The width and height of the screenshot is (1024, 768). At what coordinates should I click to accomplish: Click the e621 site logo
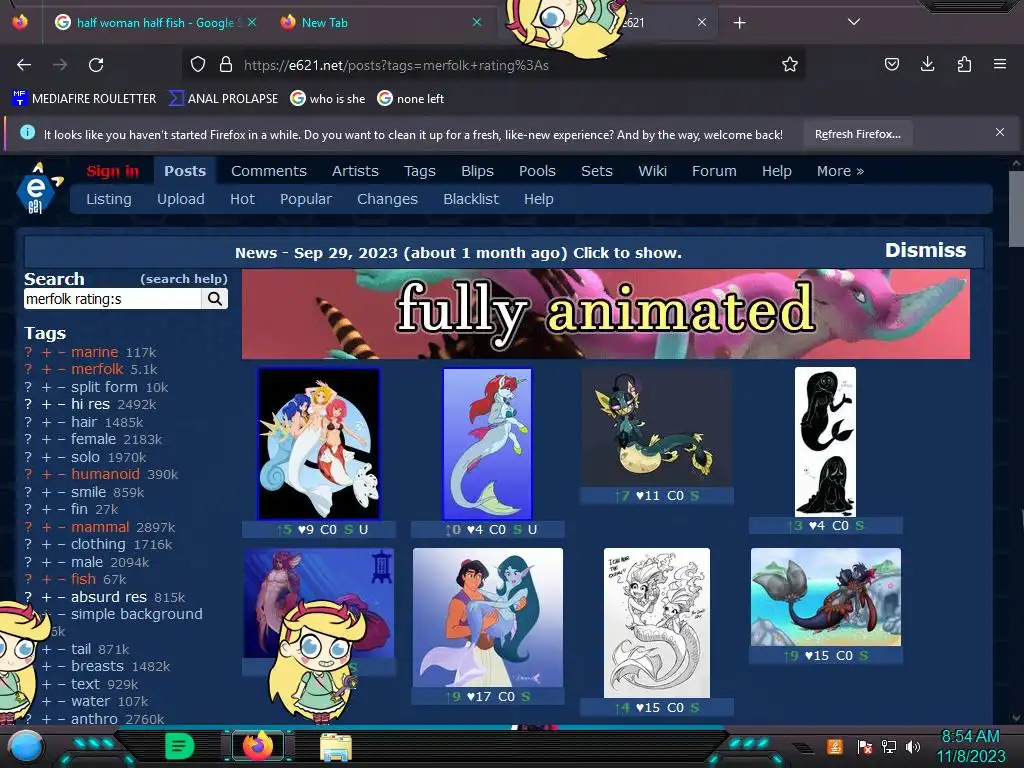[38, 188]
